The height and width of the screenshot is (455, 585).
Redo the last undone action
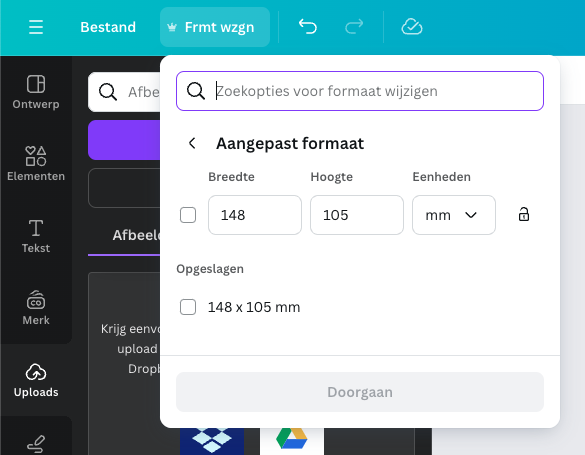point(354,27)
